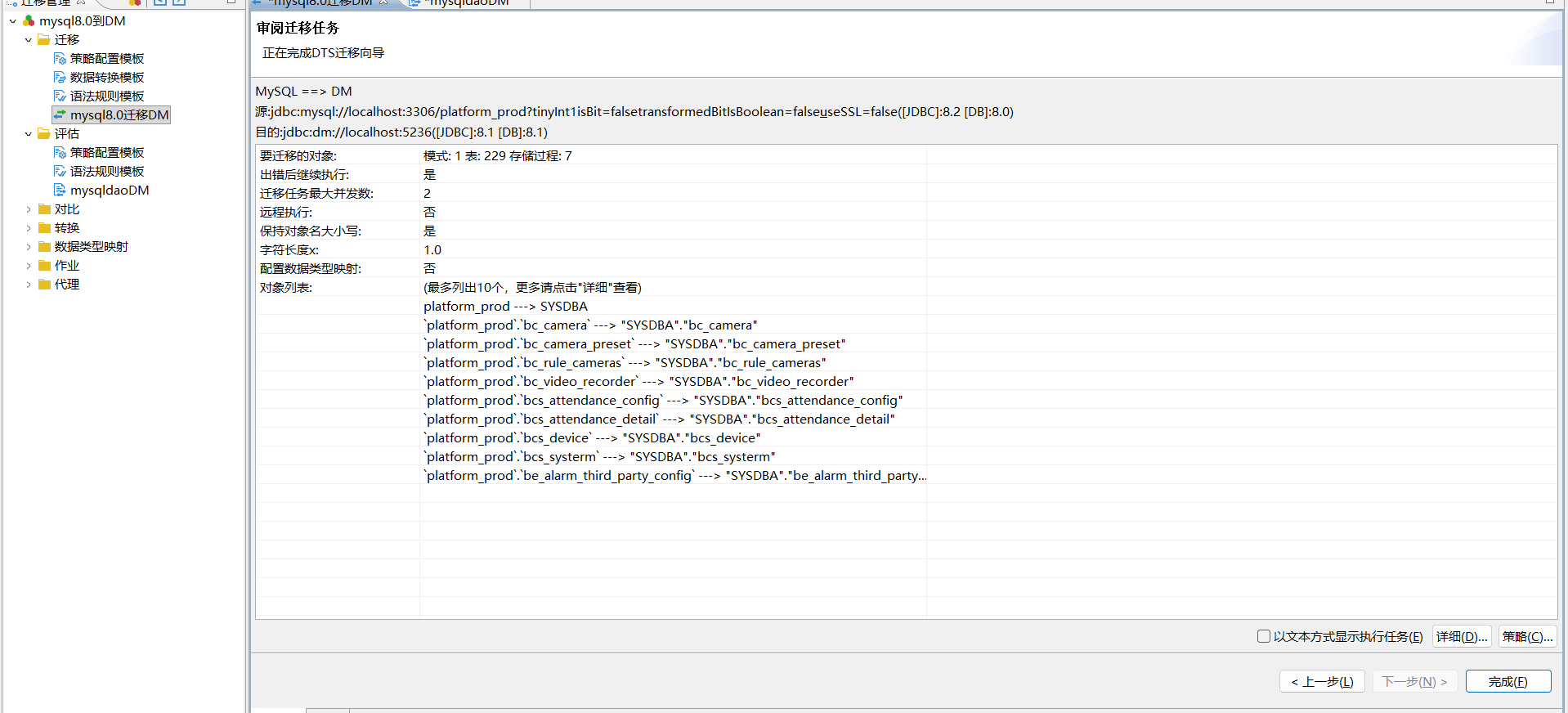The width and height of the screenshot is (1568, 713).
Task: Click the 评估 folder icon
Action: tap(44, 134)
